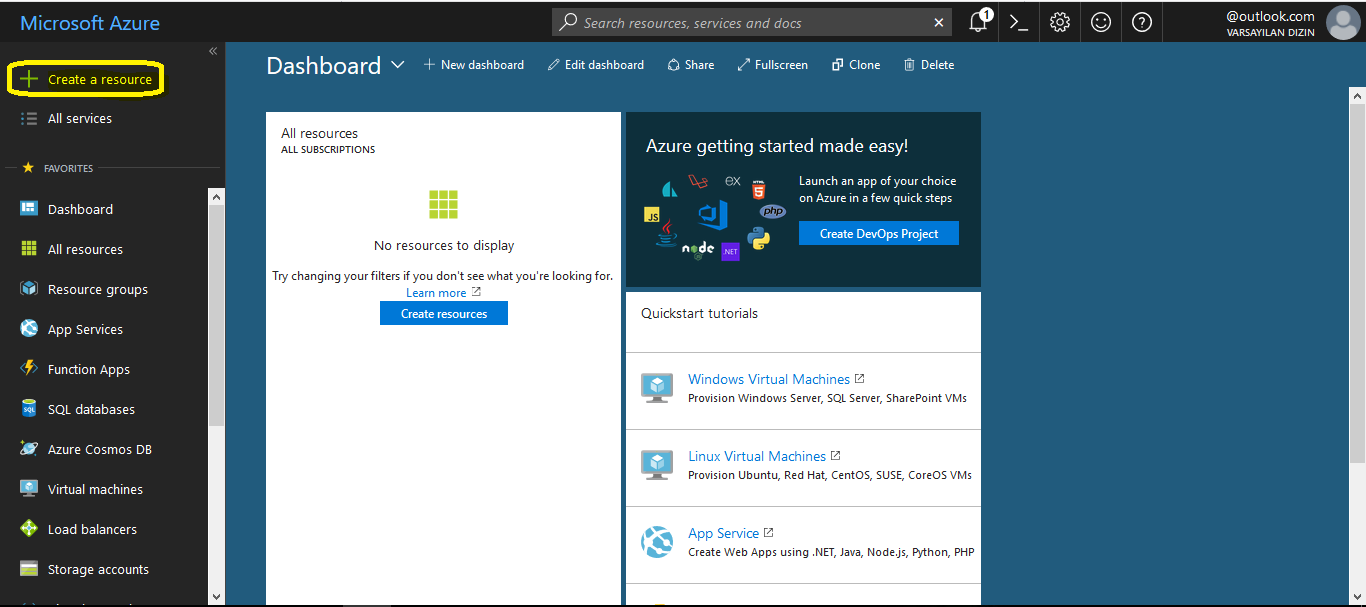Click the feedback smiley icon
This screenshot has height=607, width=1366.
coord(1101,22)
